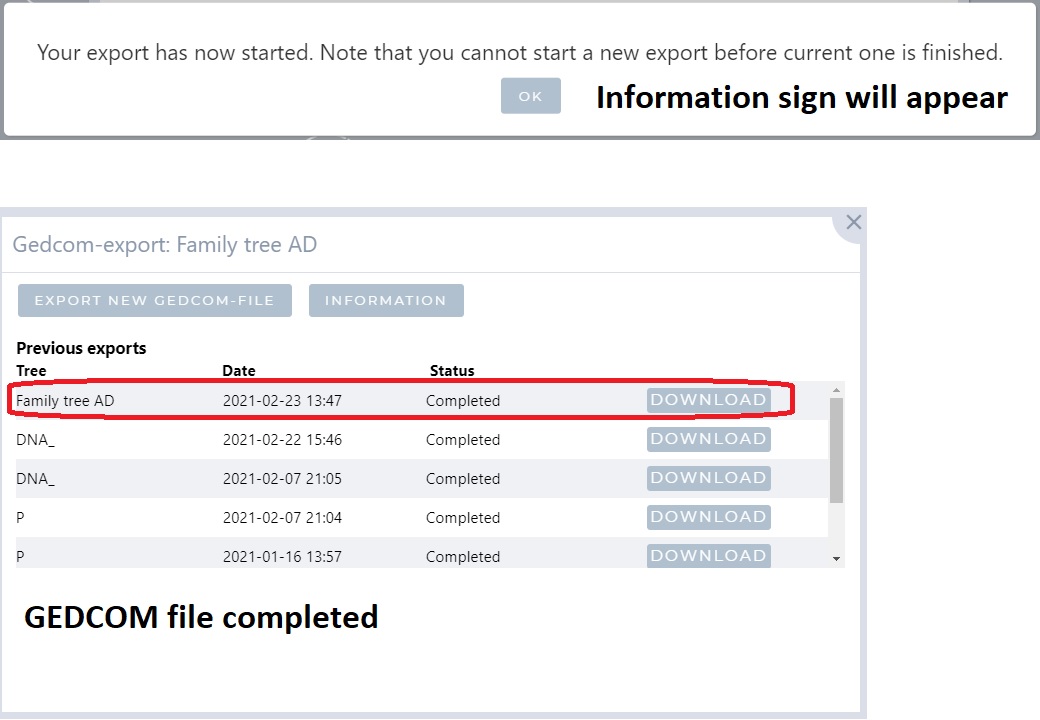Viewport: 1040px width, 720px height.
Task: Download the Family tree AD export
Action: pyautogui.click(x=708, y=400)
